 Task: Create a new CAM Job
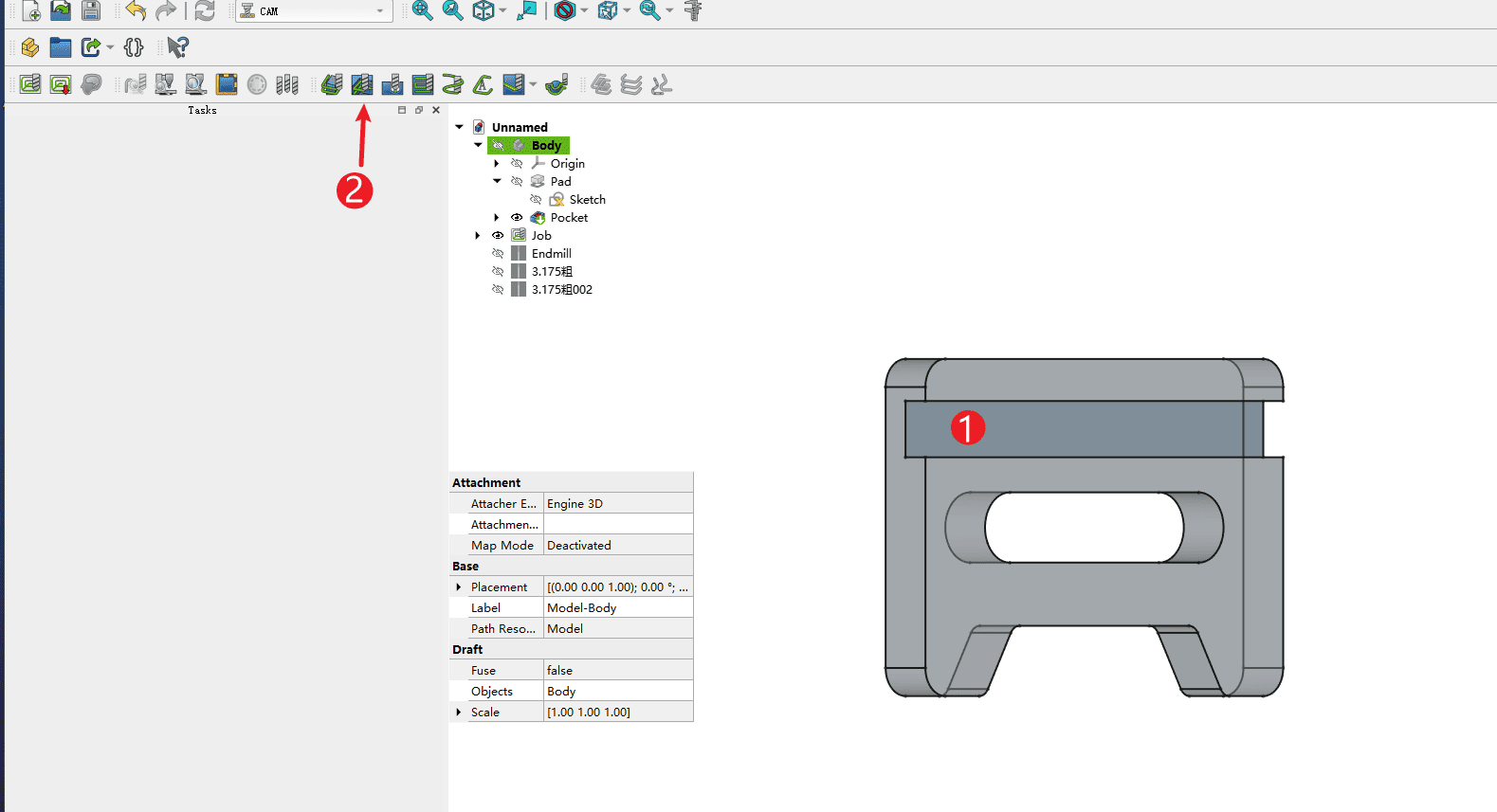pos(30,85)
